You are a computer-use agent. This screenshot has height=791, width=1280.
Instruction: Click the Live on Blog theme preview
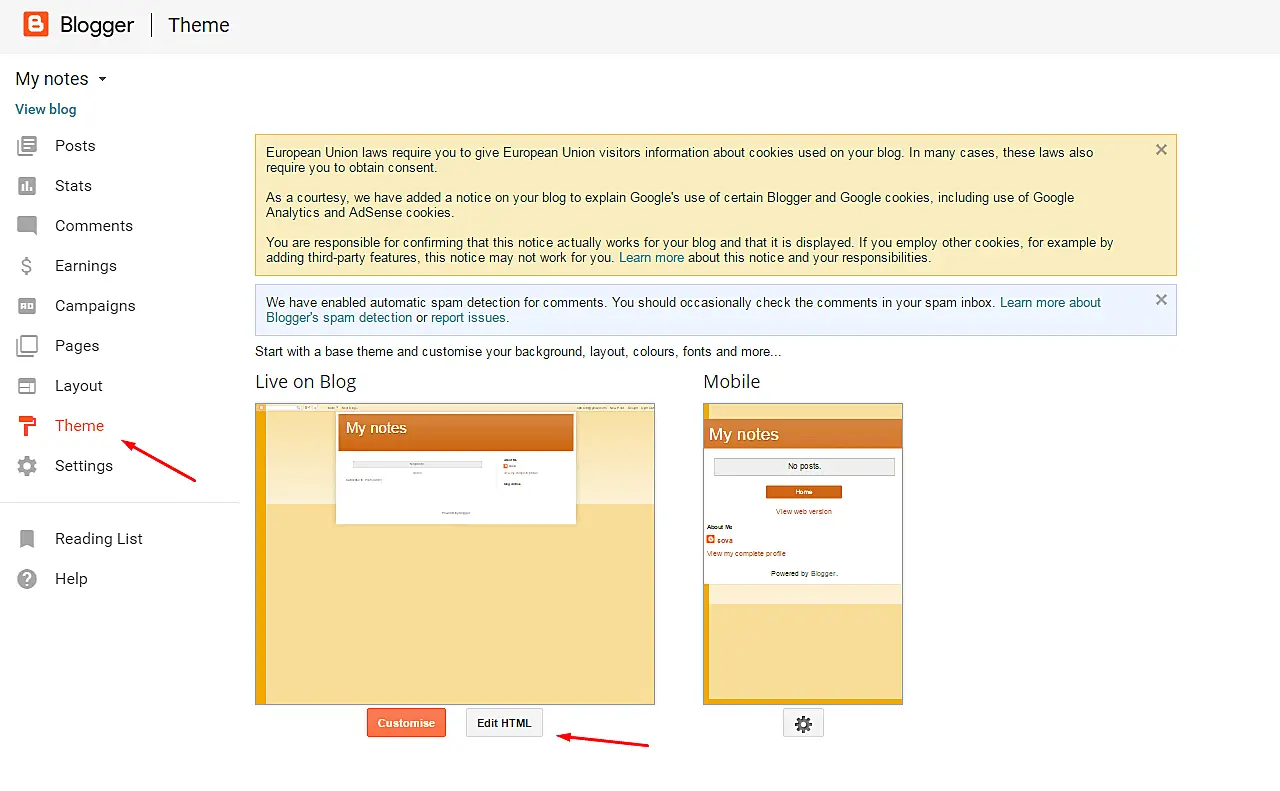(x=455, y=554)
